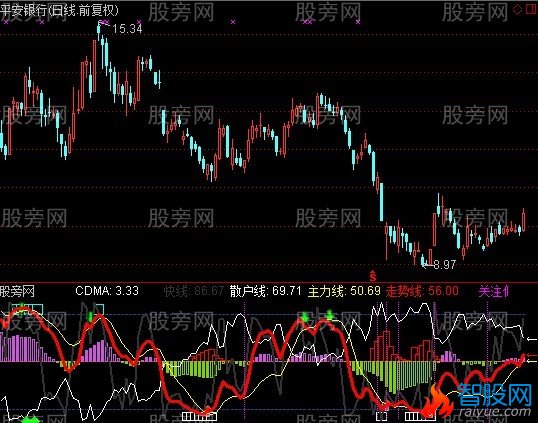The image size is (538, 423).
Task: Click the 散户线: 69.71 indicator value
Action: (266, 291)
